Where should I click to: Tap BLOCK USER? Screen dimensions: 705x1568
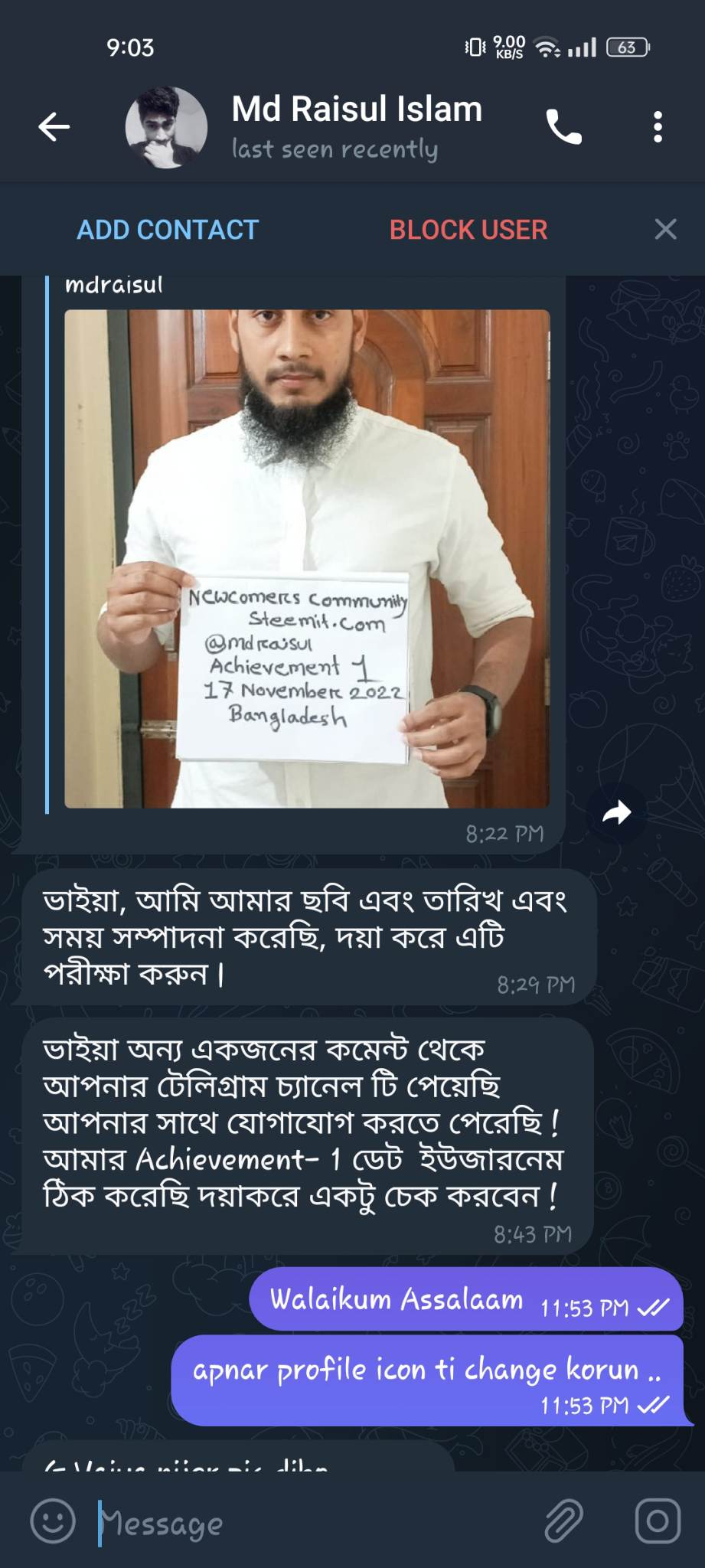468,230
